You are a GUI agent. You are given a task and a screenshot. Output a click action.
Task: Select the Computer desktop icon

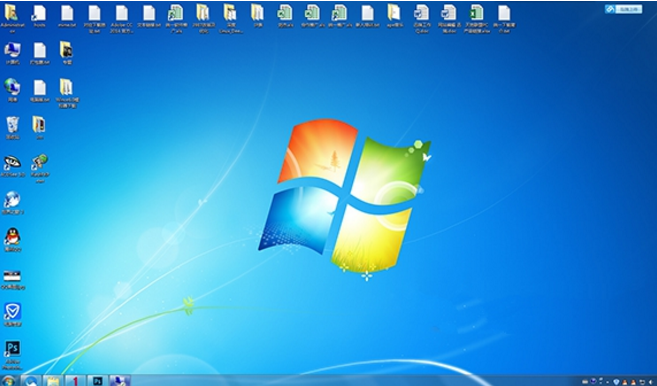[x=13, y=53]
